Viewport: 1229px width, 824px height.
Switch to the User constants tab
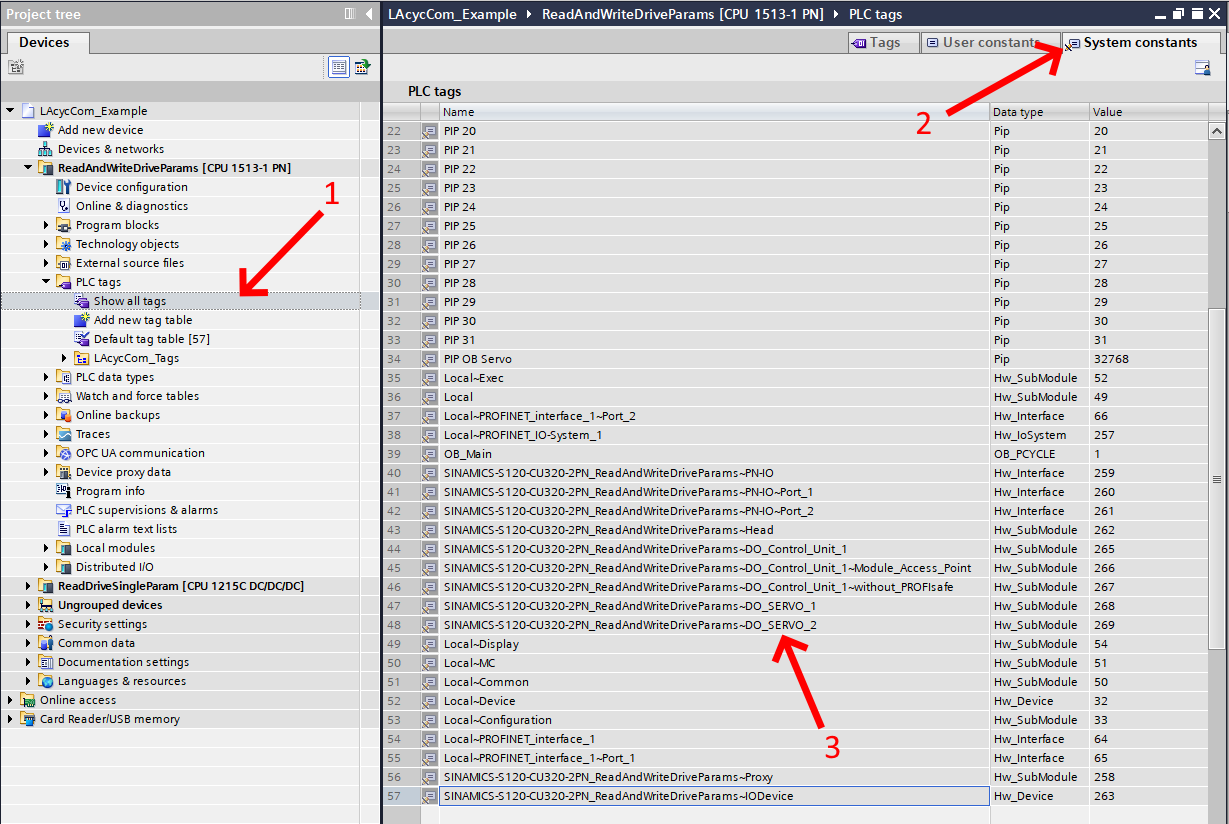click(x=990, y=43)
